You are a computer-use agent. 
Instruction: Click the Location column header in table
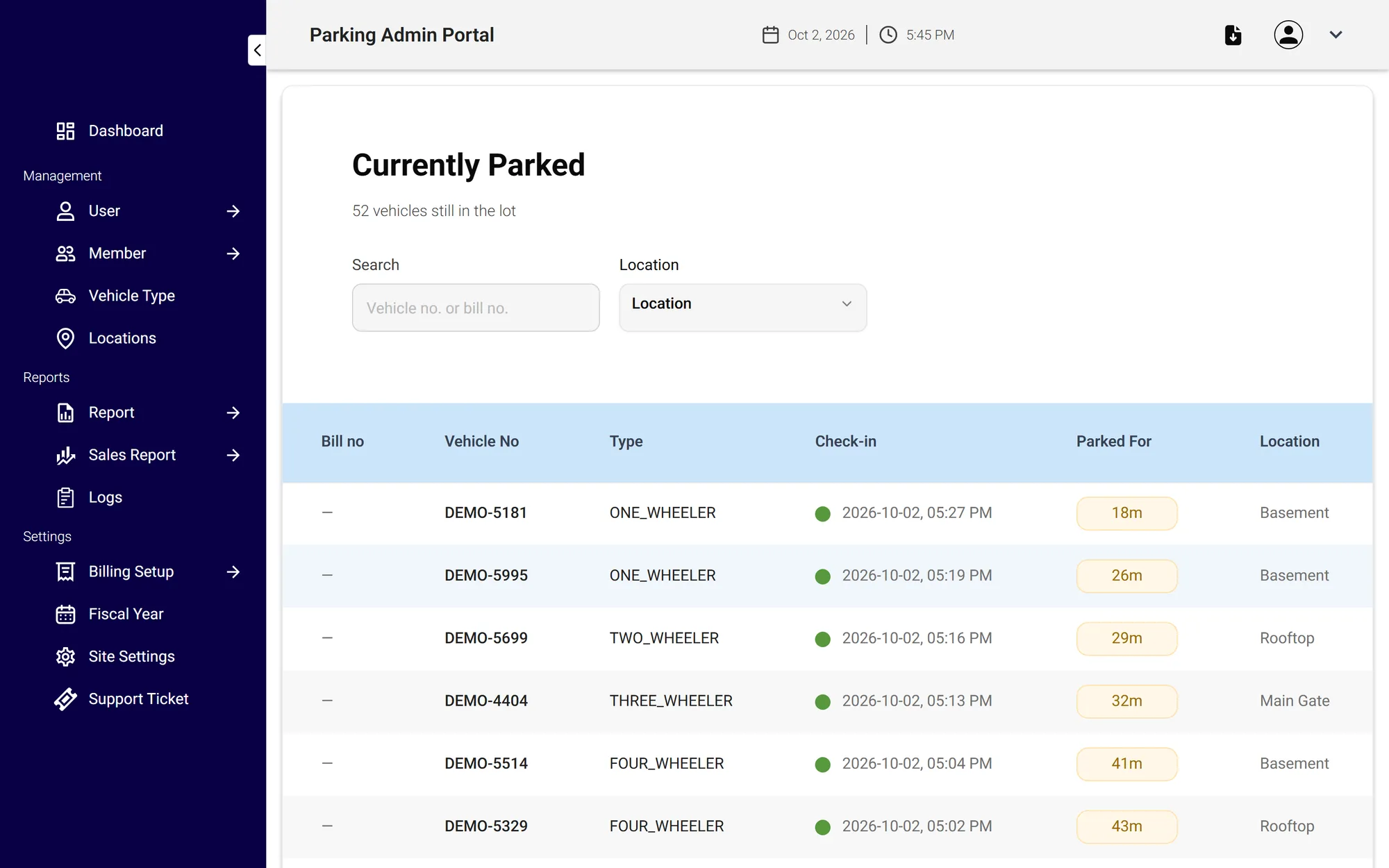click(x=1290, y=442)
